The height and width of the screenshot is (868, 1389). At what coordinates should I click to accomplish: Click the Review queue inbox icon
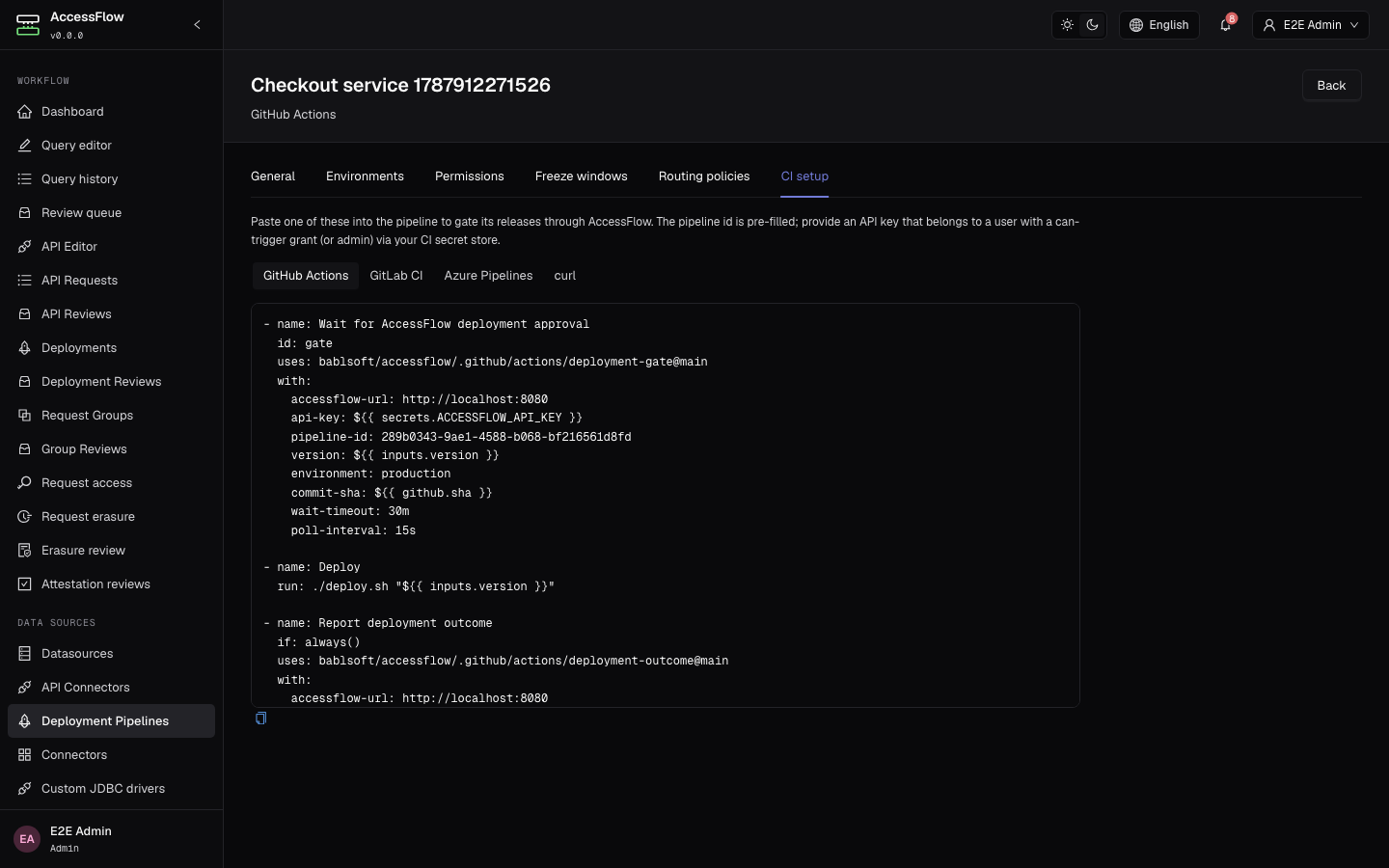(25, 213)
